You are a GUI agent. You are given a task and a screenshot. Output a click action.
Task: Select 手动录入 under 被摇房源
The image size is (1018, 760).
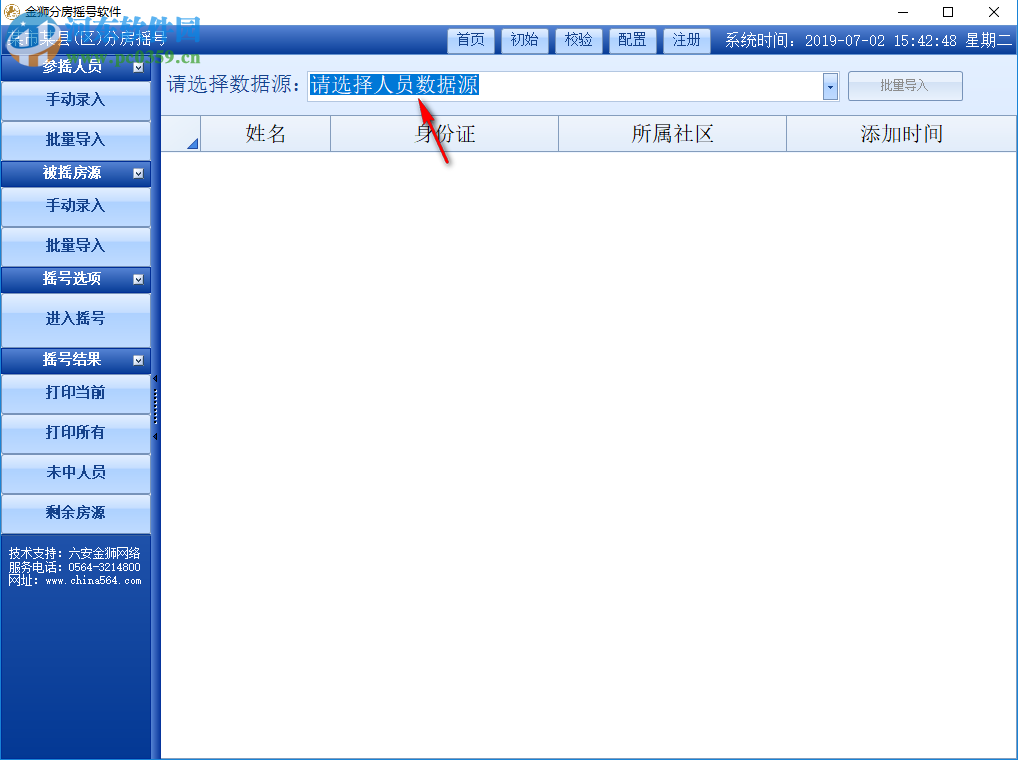[x=75, y=207]
